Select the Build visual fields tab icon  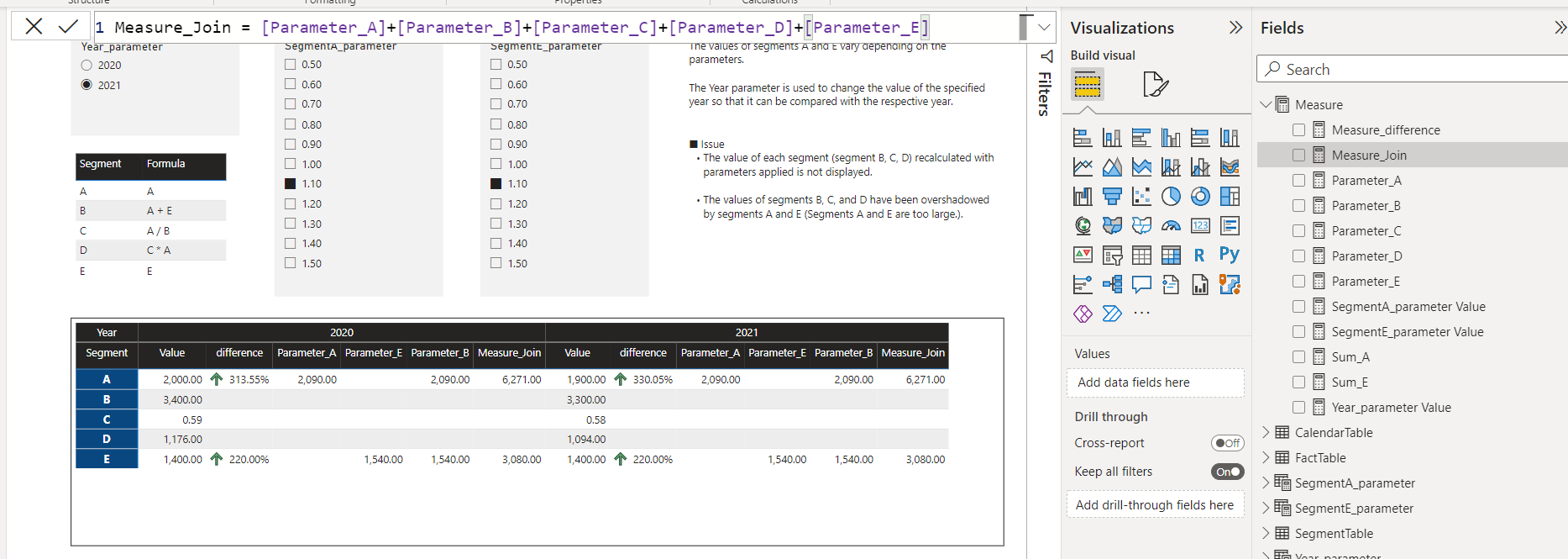point(1088,84)
